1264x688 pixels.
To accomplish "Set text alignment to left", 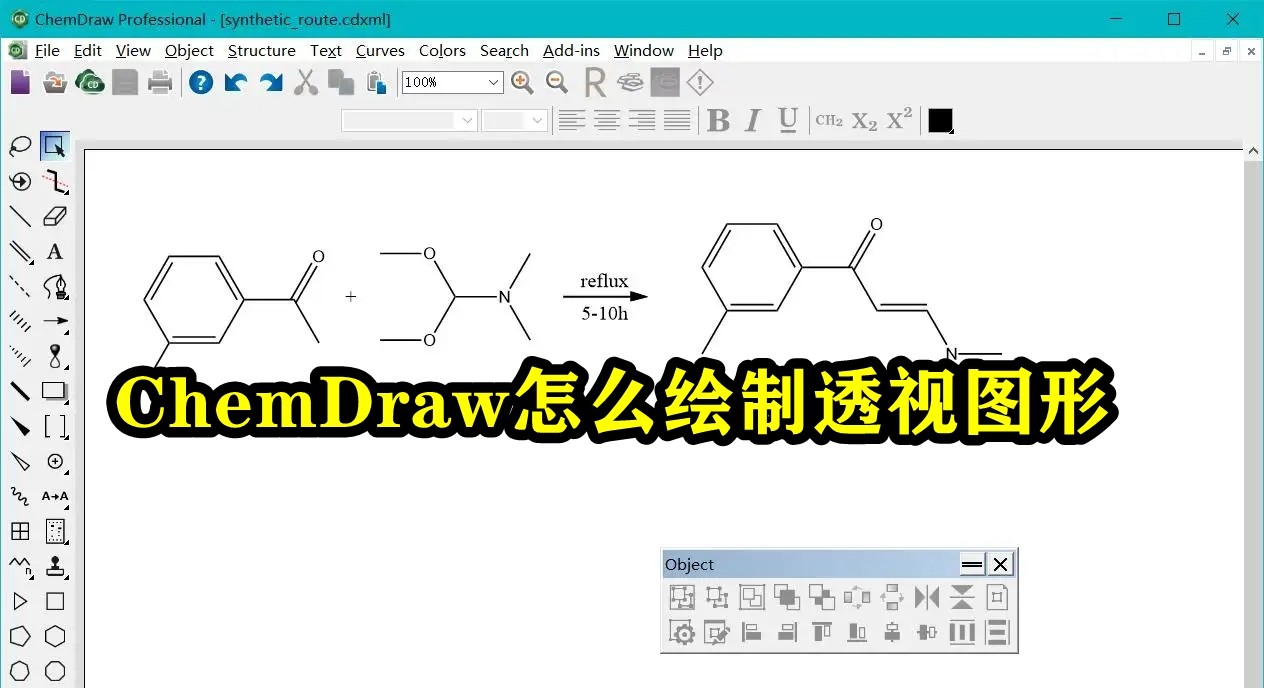I will tap(572, 121).
